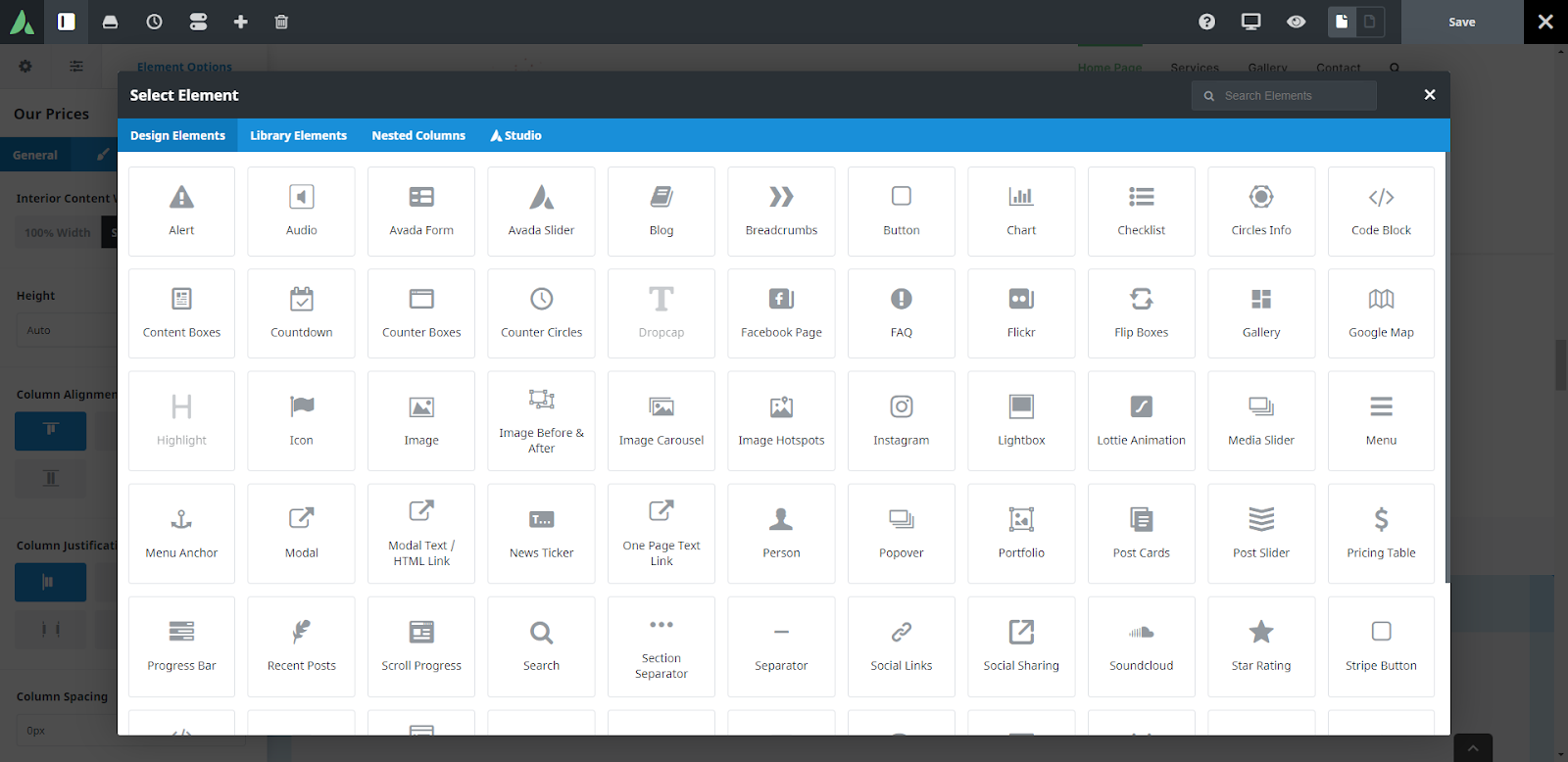1568x762 pixels.
Task: Add the Circles Info element
Action: 1261,212
